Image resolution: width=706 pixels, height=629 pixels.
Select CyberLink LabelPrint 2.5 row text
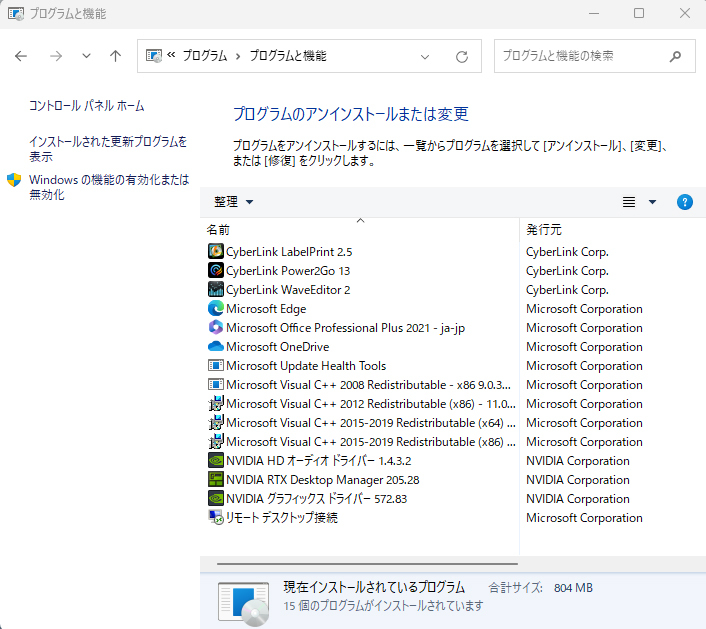[x=289, y=252]
